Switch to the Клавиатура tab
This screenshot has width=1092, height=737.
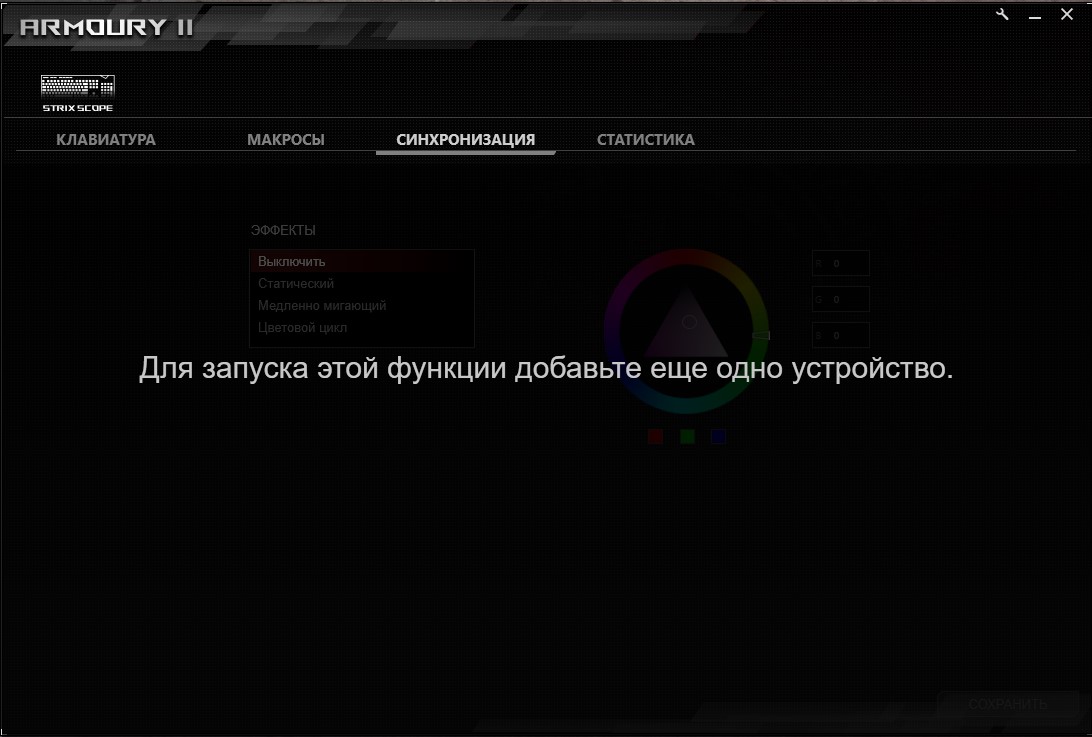(106, 140)
